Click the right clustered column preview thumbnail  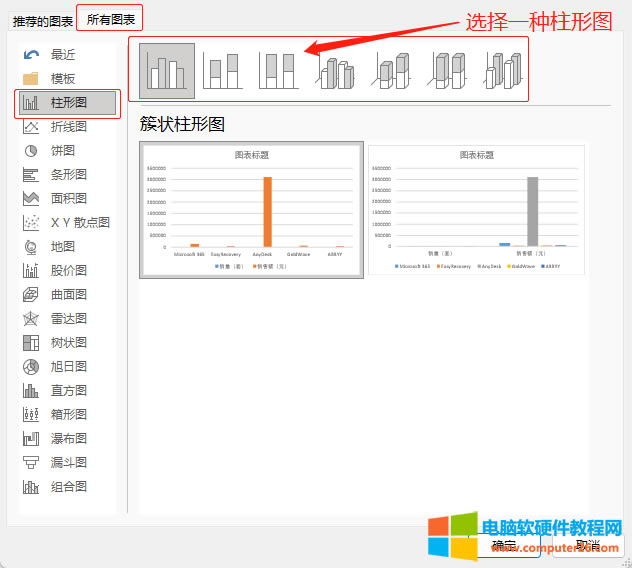pos(476,210)
